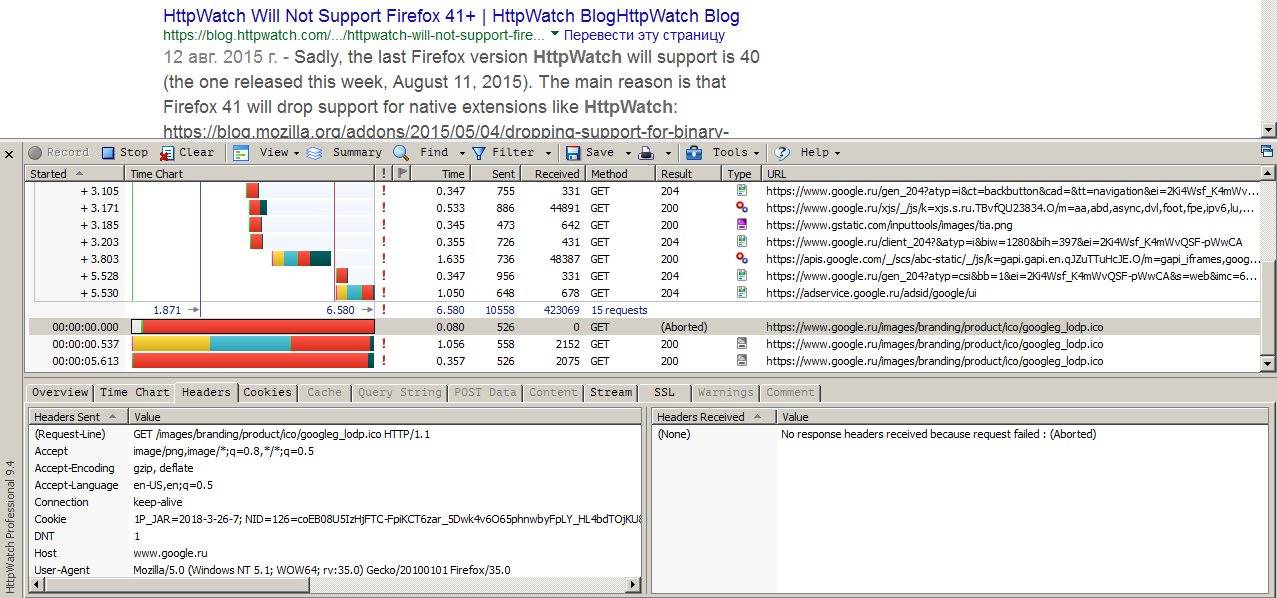Click warning mark on the +5.530 row
Image resolution: width=1277 pixels, height=598 pixels.
coord(384,293)
